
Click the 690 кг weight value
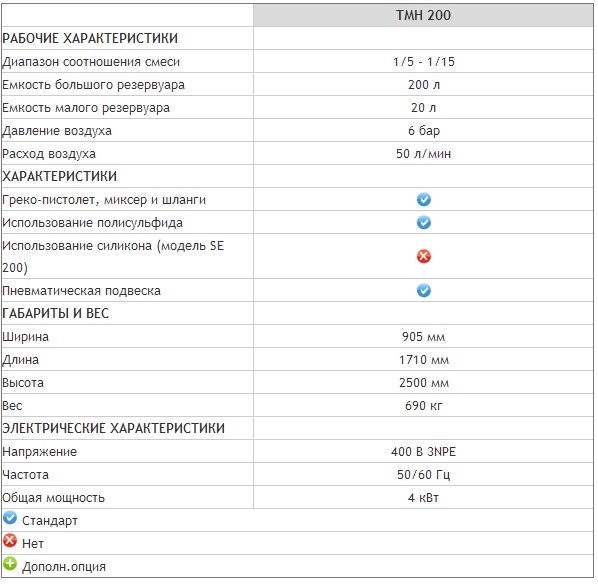pos(424,406)
